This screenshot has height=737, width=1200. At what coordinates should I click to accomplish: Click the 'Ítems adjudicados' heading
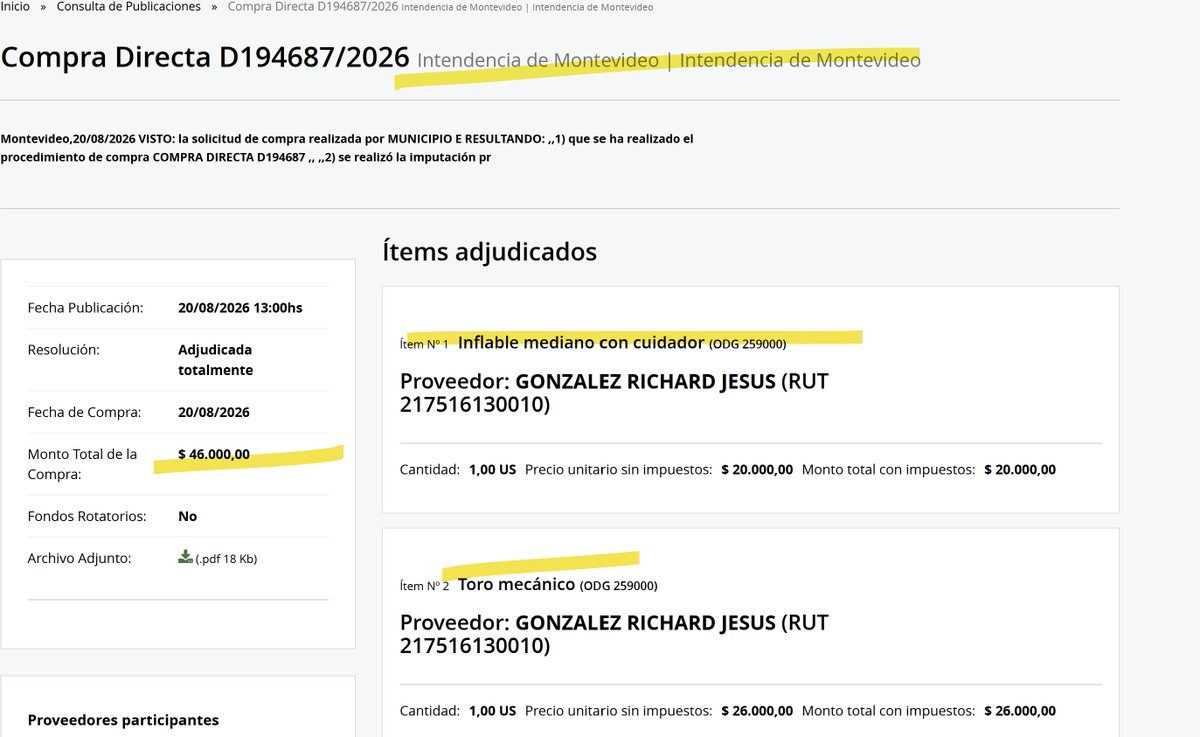pyautogui.click(x=490, y=251)
